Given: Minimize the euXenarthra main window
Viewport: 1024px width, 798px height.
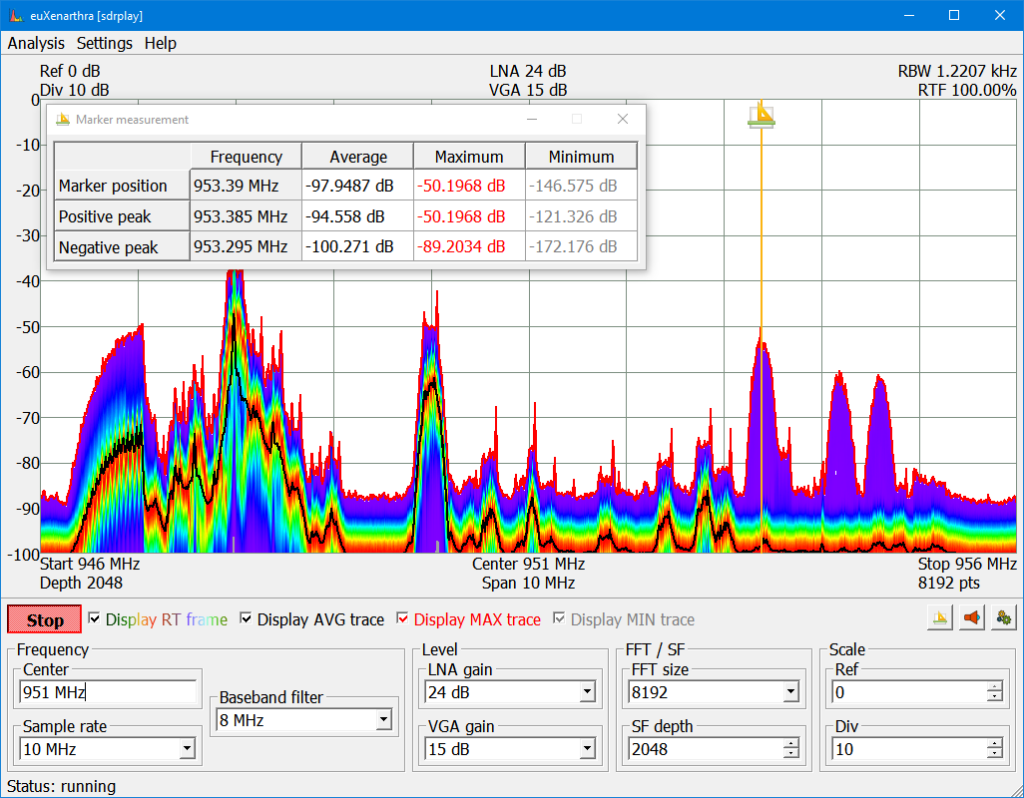Looking at the screenshot, I should point(908,15).
